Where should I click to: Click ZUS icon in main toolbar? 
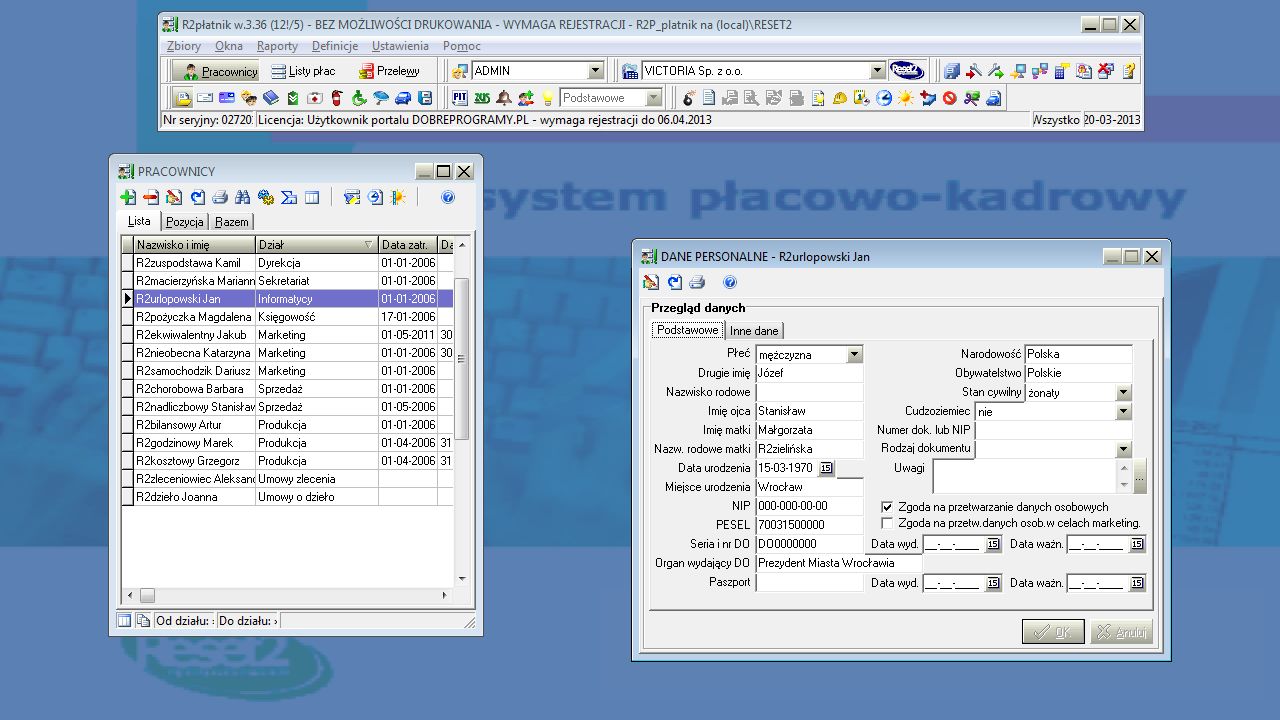point(482,98)
